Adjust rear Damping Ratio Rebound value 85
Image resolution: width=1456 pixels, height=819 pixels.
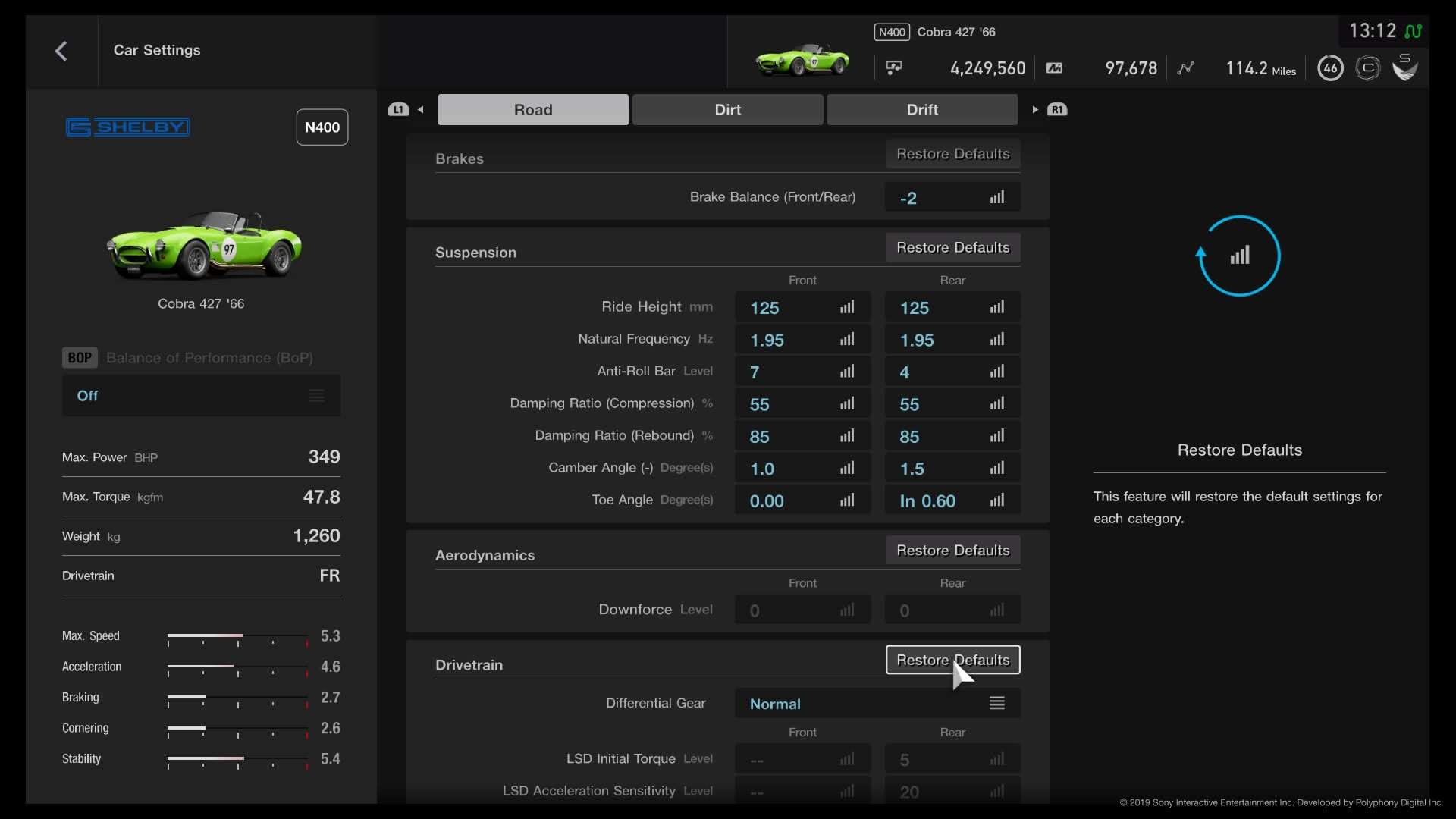[952, 436]
